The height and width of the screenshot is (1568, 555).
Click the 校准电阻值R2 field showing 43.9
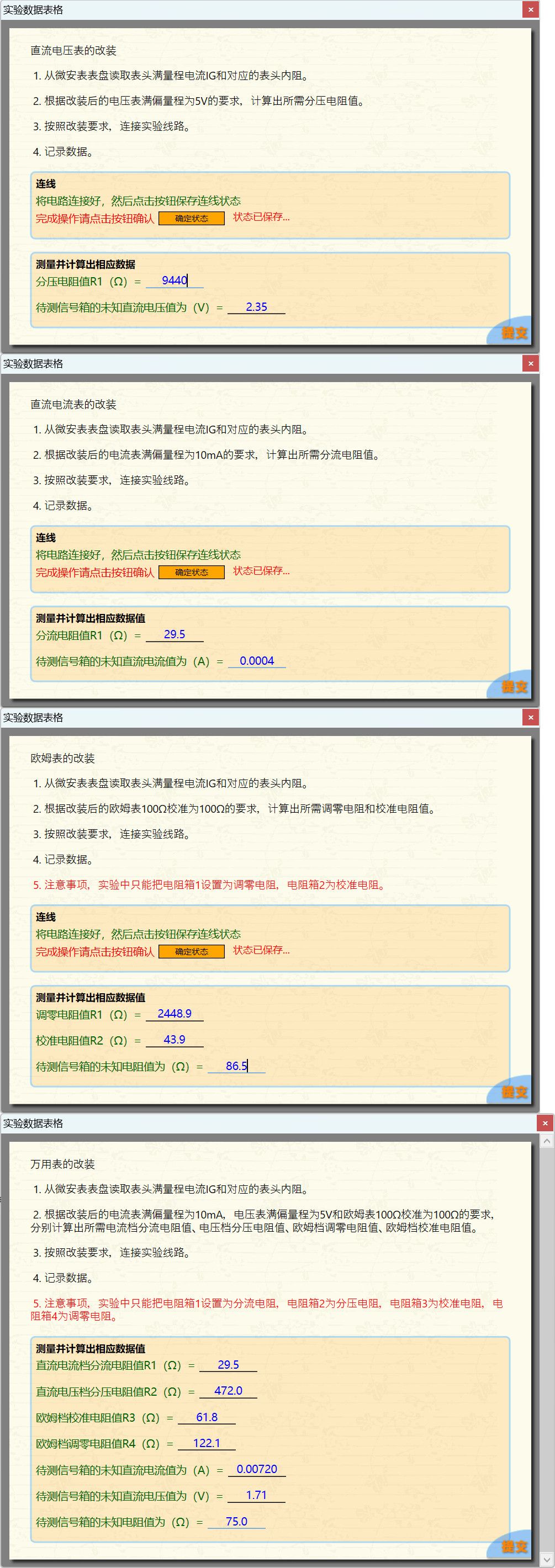[175, 1040]
